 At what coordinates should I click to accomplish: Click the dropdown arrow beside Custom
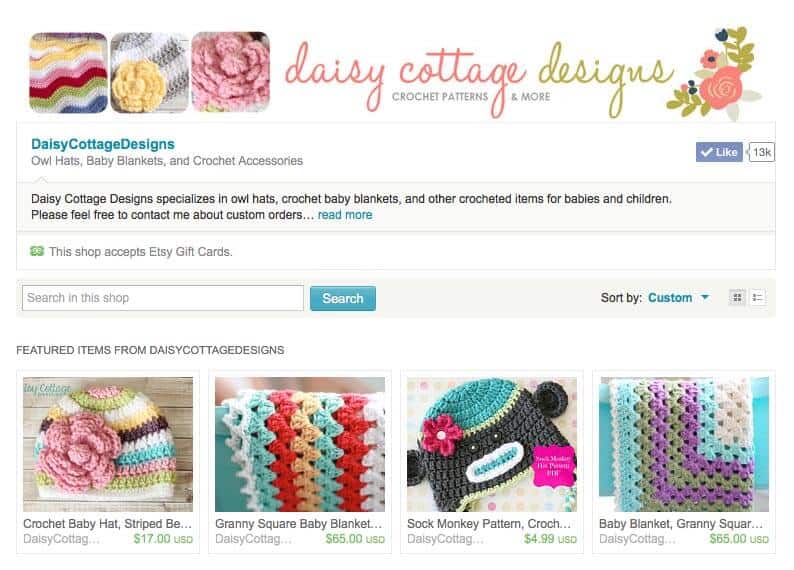[x=705, y=297]
